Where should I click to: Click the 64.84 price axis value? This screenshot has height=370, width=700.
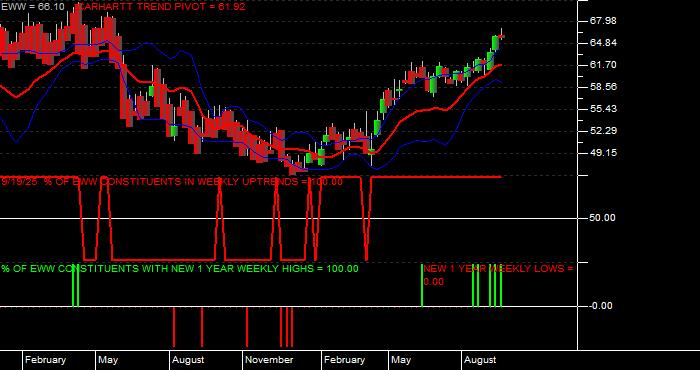tap(603, 43)
